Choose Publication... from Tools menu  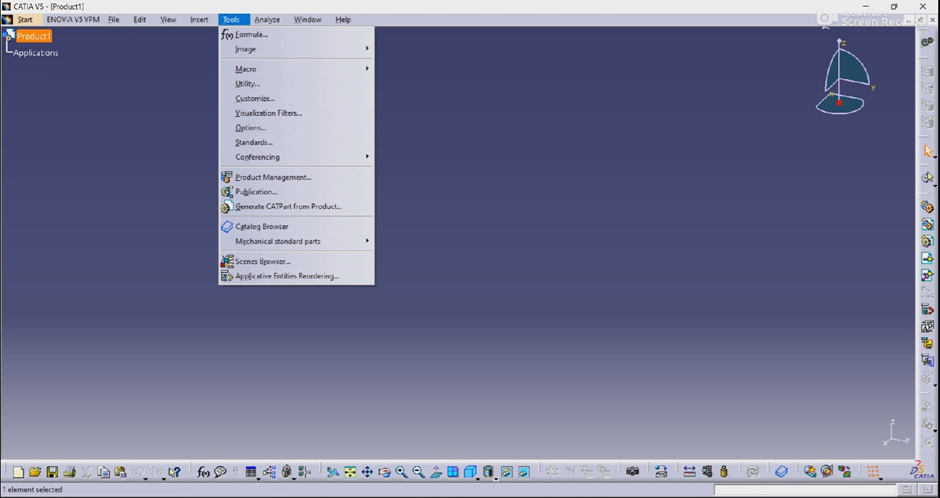(297, 192)
